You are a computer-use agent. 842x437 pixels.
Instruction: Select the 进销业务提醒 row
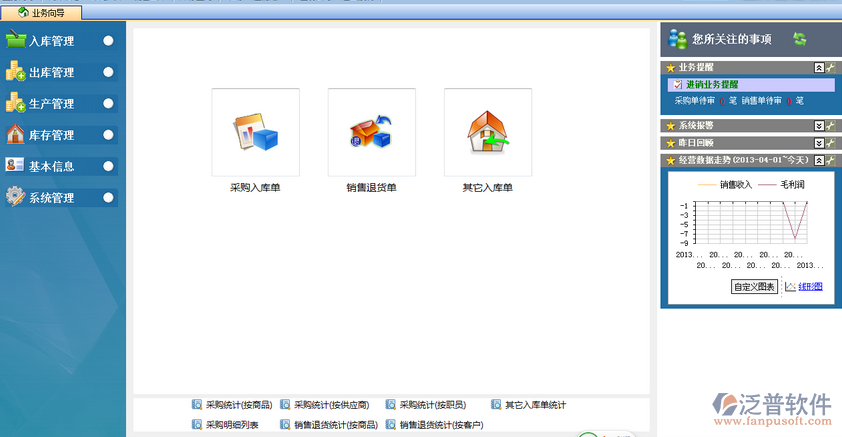pyautogui.click(x=751, y=84)
